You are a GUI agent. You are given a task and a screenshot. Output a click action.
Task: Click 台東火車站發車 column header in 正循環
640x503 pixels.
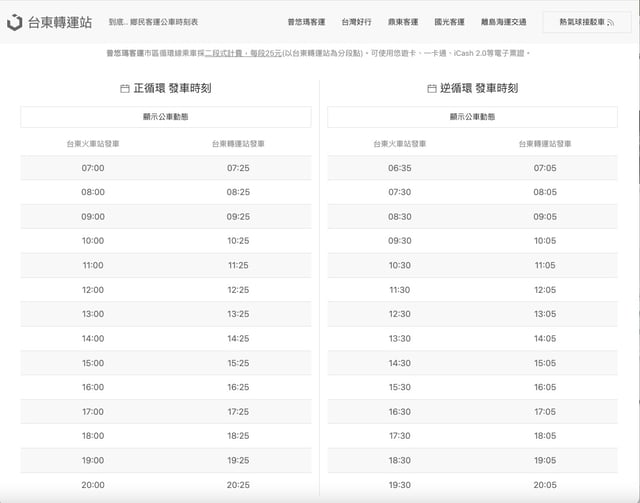coord(93,144)
